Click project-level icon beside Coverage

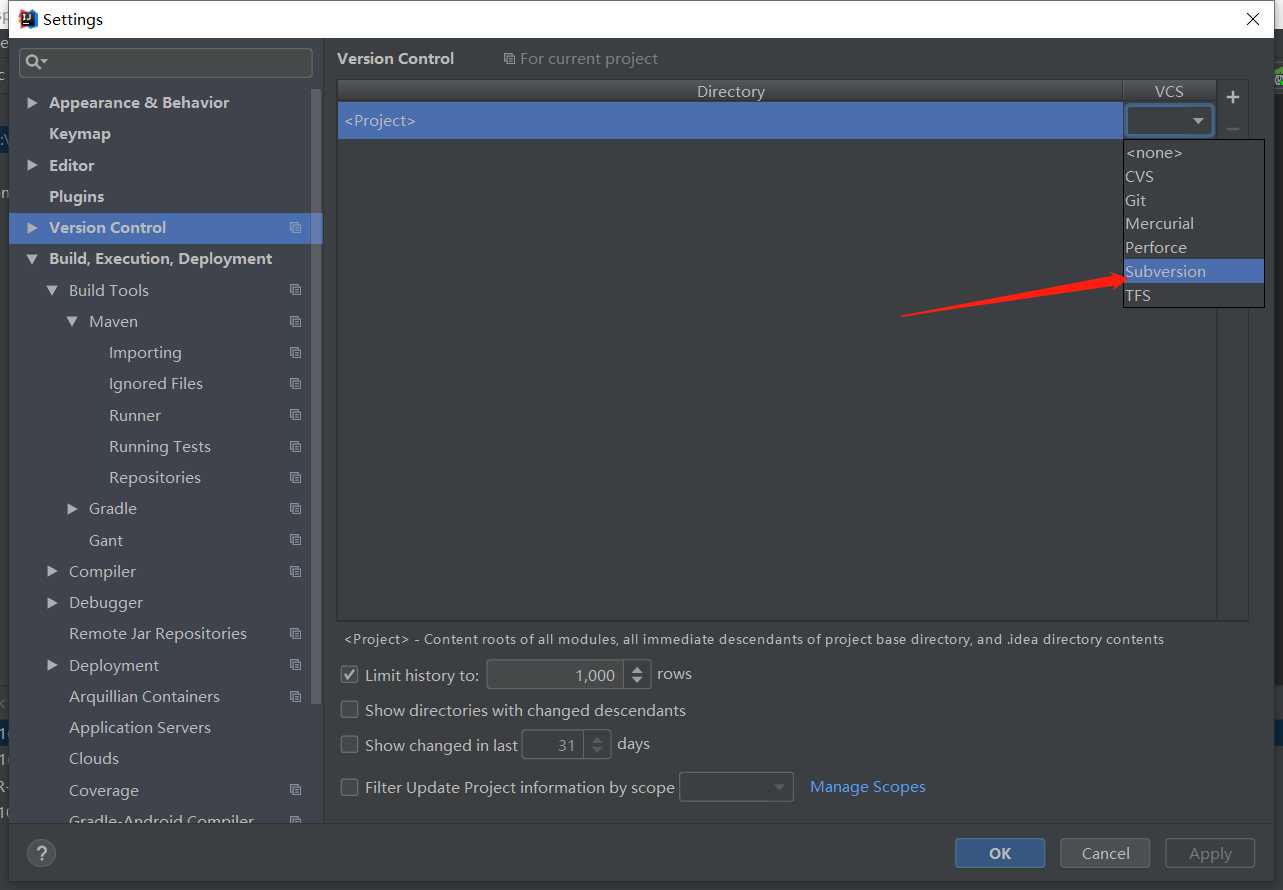pyautogui.click(x=295, y=790)
